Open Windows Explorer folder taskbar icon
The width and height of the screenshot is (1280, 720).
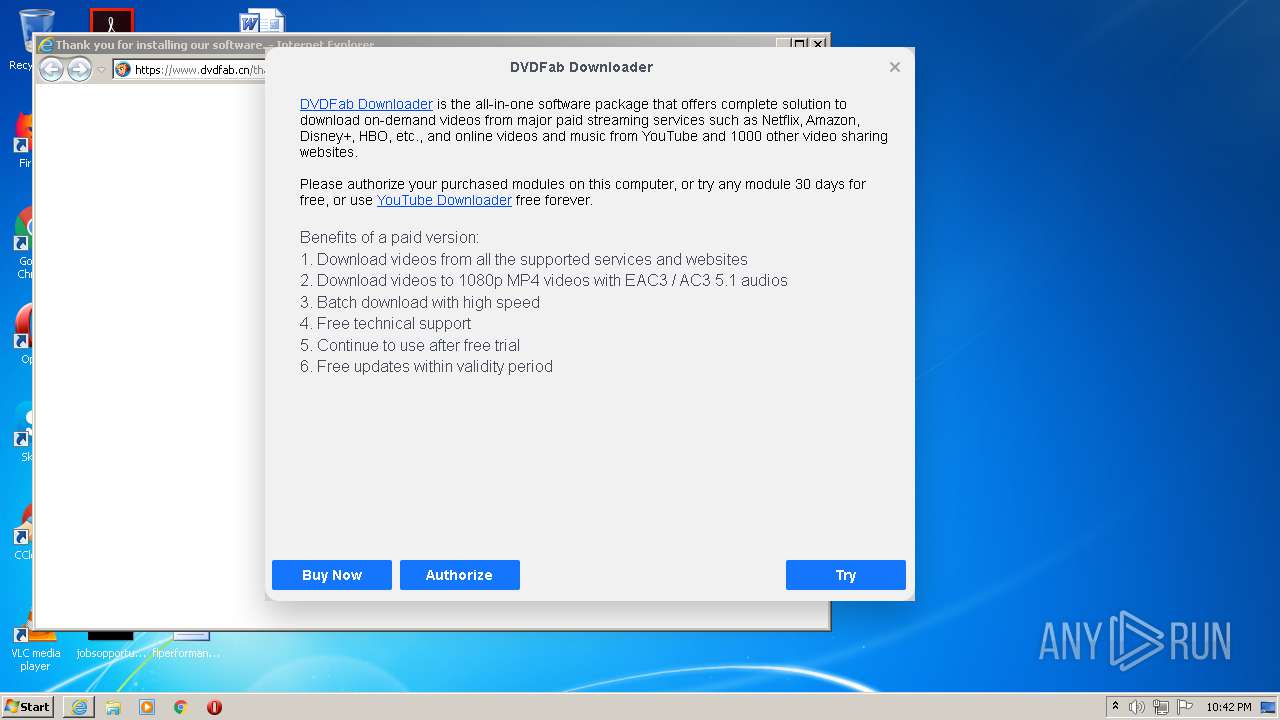coord(113,707)
